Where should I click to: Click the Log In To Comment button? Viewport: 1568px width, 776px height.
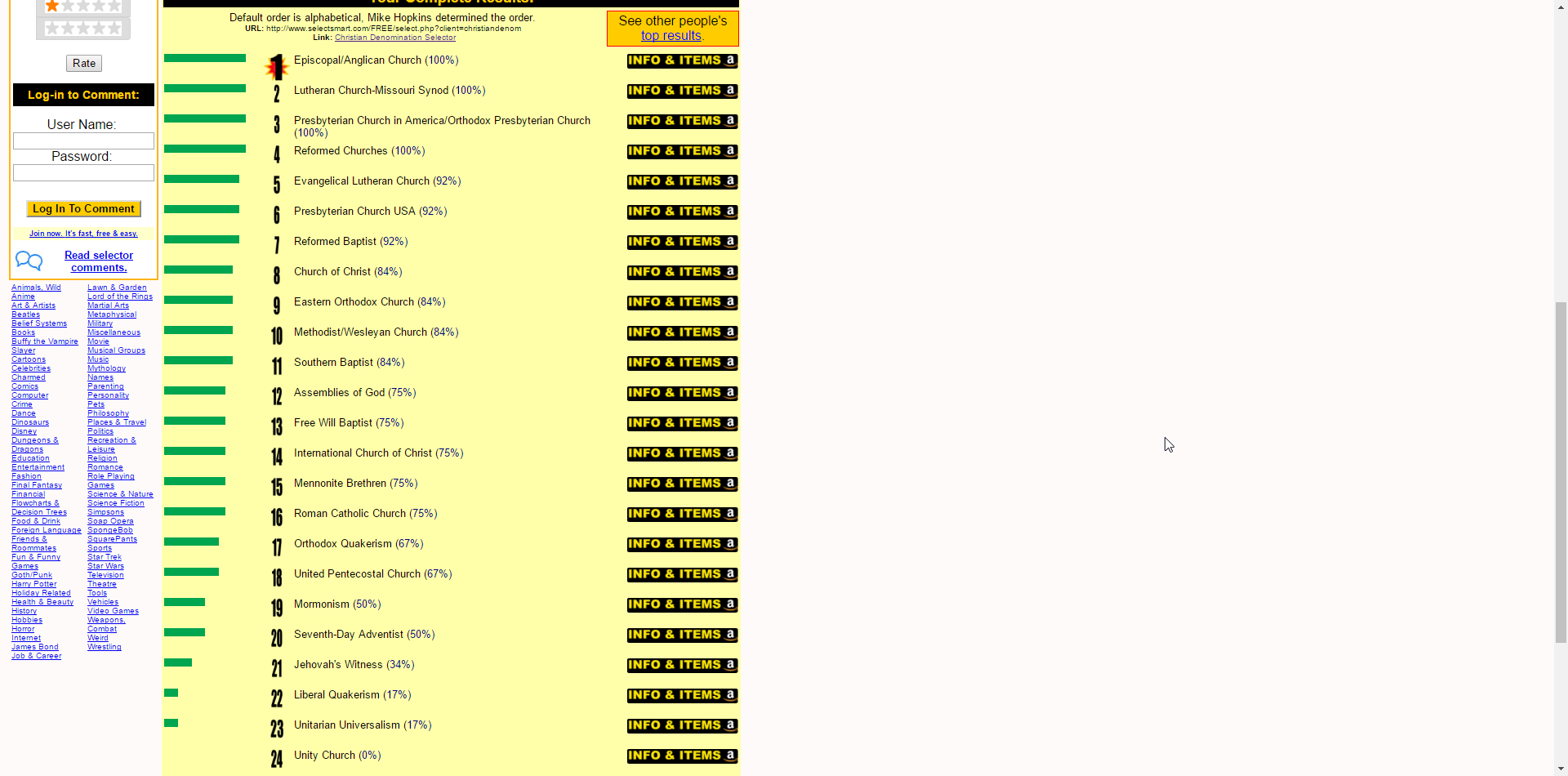(83, 209)
